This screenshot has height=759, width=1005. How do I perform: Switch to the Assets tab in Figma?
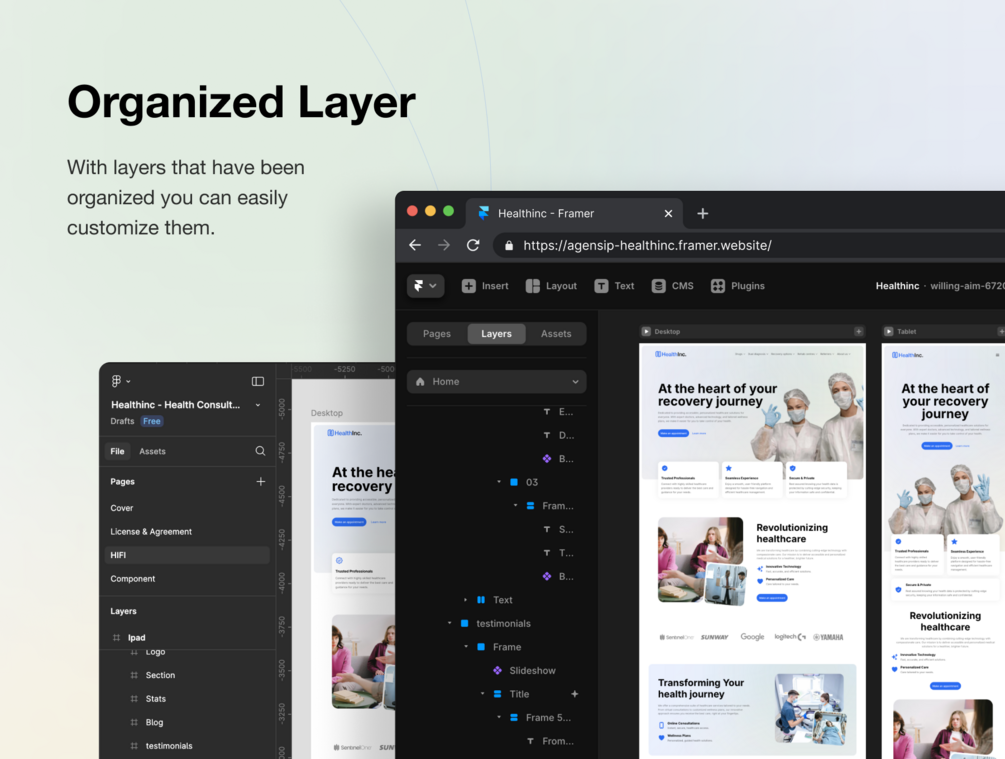(153, 451)
